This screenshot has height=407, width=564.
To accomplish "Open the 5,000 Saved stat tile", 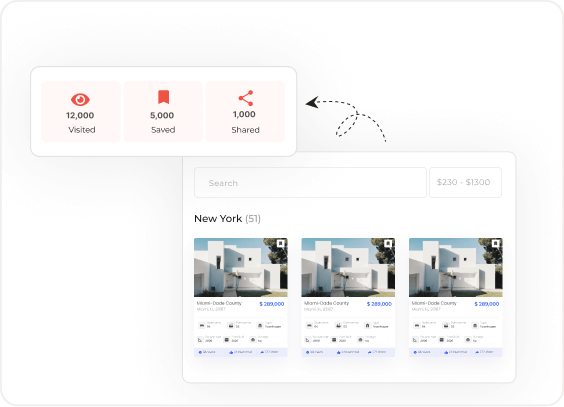I will pos(163,111).
